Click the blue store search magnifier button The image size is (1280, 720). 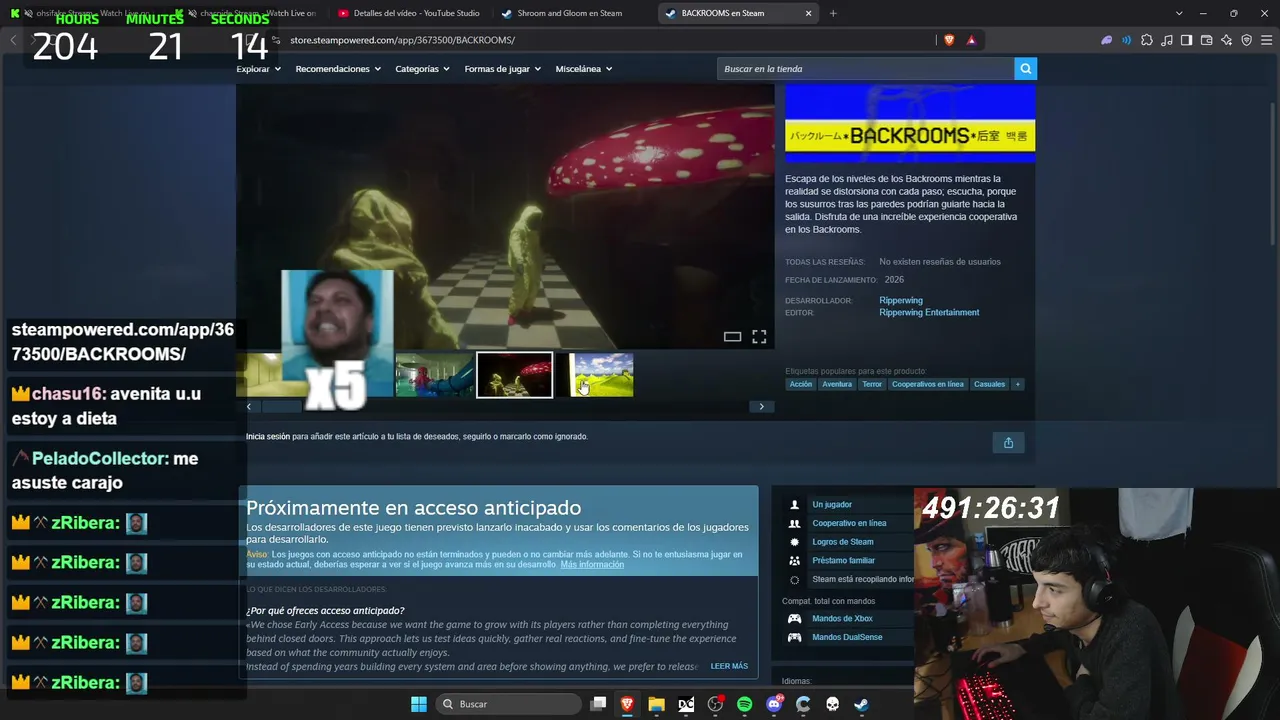(x=1025, y=68)
